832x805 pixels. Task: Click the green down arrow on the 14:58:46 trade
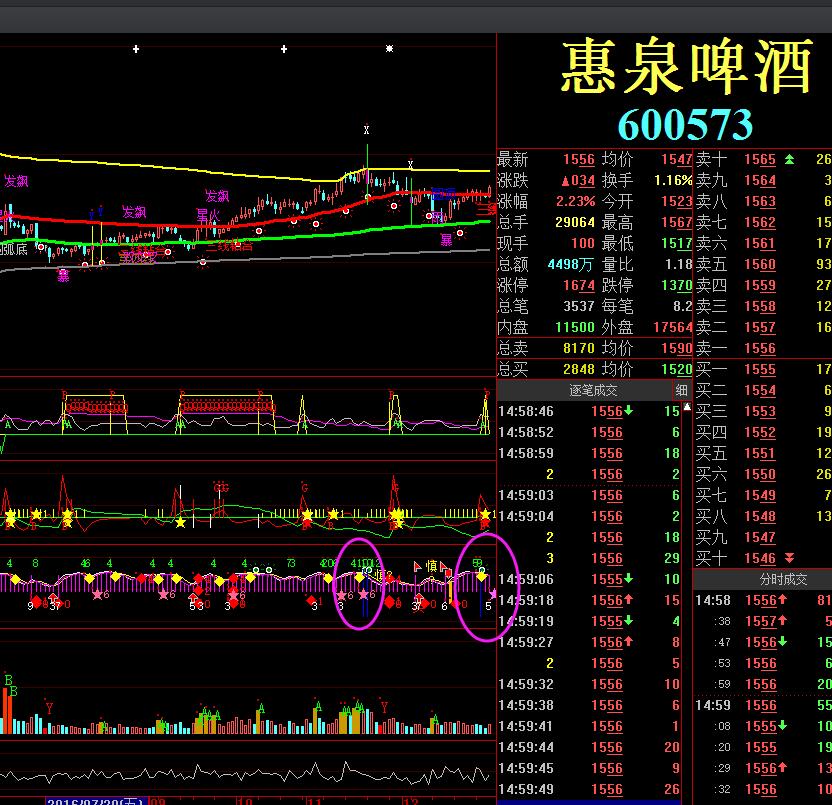[628, 410]
